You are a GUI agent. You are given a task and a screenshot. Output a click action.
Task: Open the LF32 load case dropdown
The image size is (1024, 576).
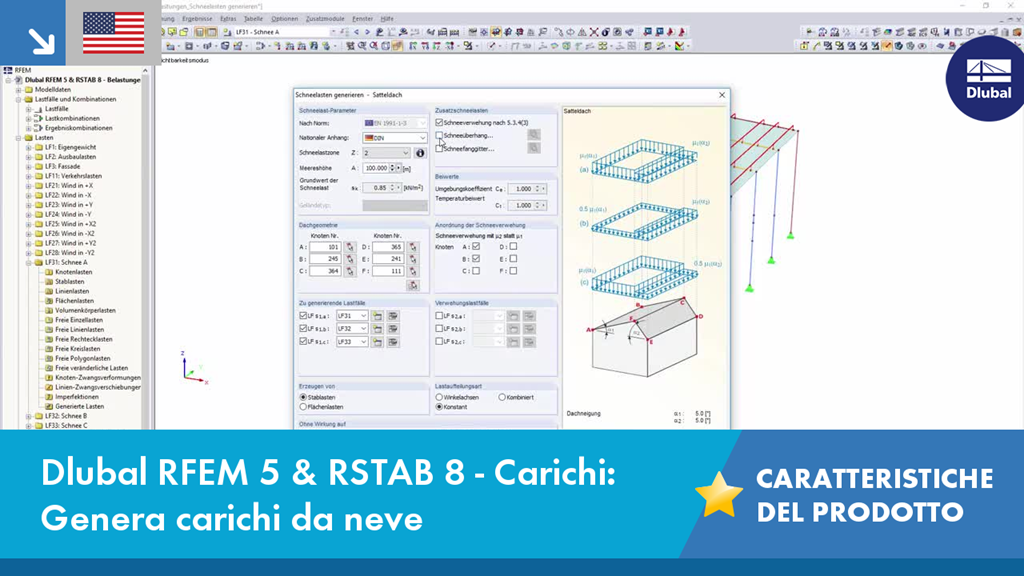pyautogui.click(x=351, y=329)
